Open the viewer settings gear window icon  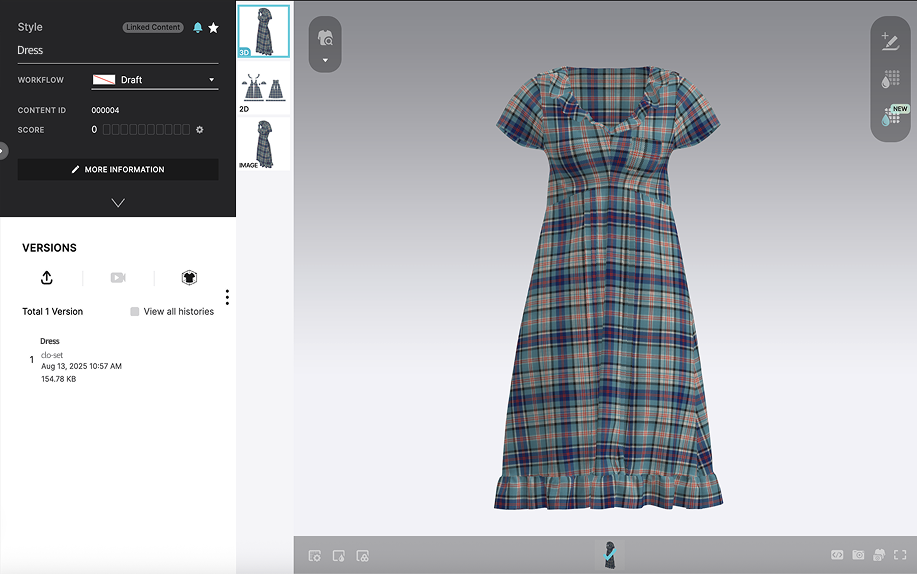click(315, 556)
